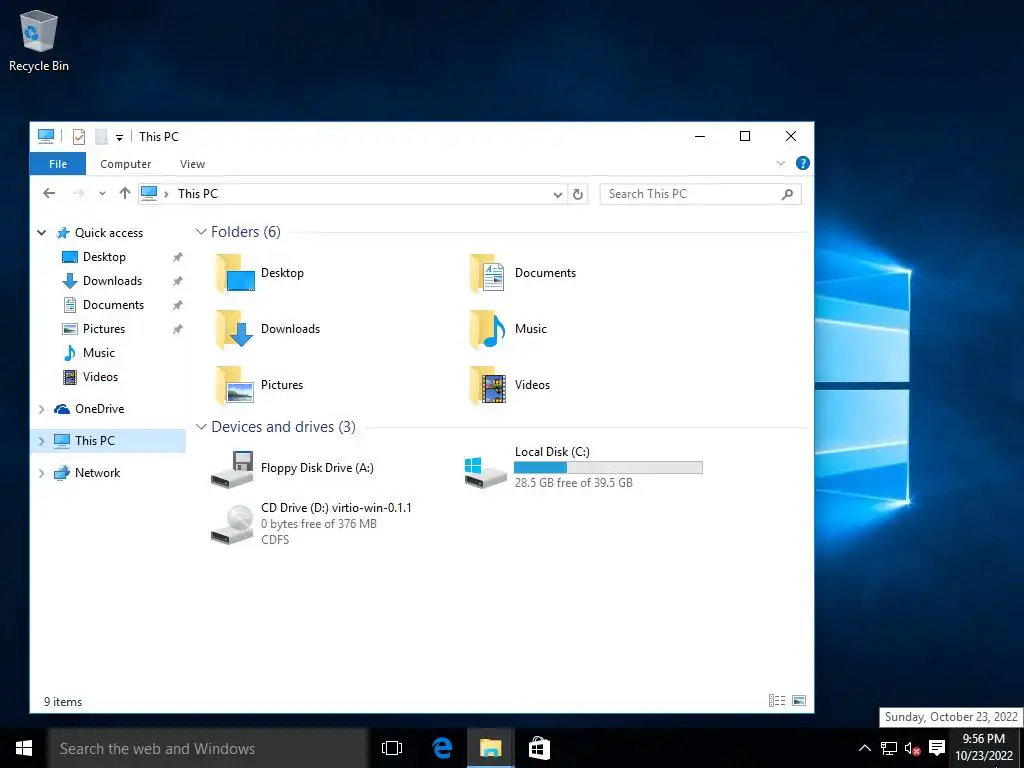
Task: Unpin Desktop via its pin icon
Action: click(177, 257)
